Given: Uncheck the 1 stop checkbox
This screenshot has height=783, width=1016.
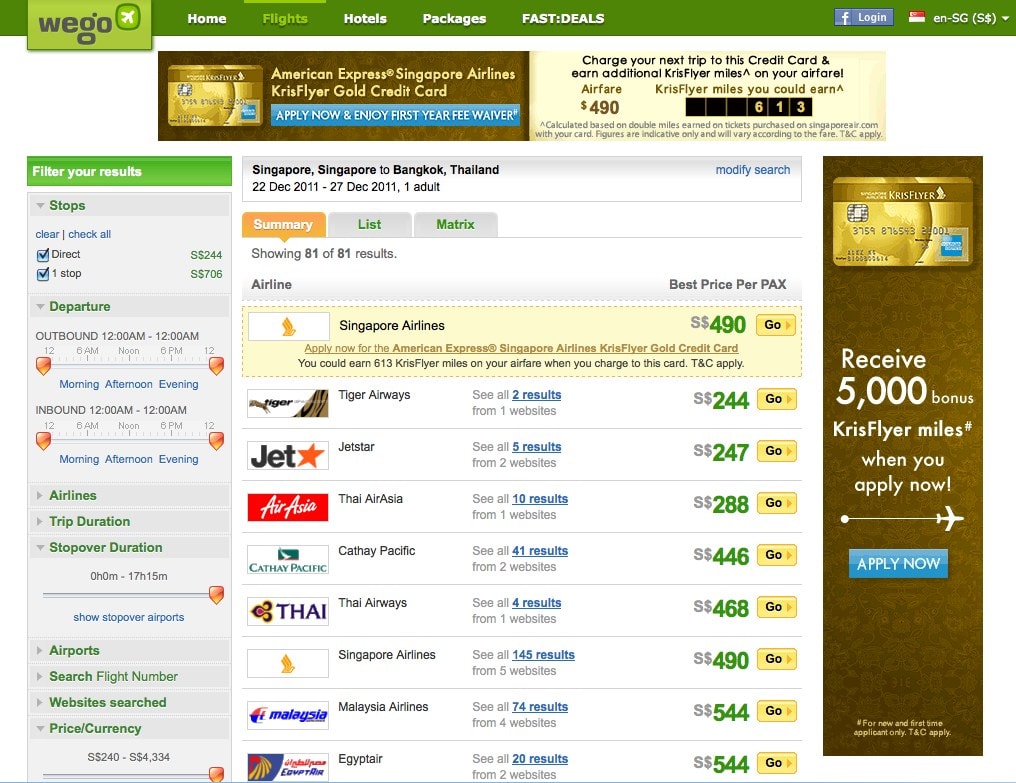Looking at the screenshot, I should pyautogui.click(x=43, y=274).
